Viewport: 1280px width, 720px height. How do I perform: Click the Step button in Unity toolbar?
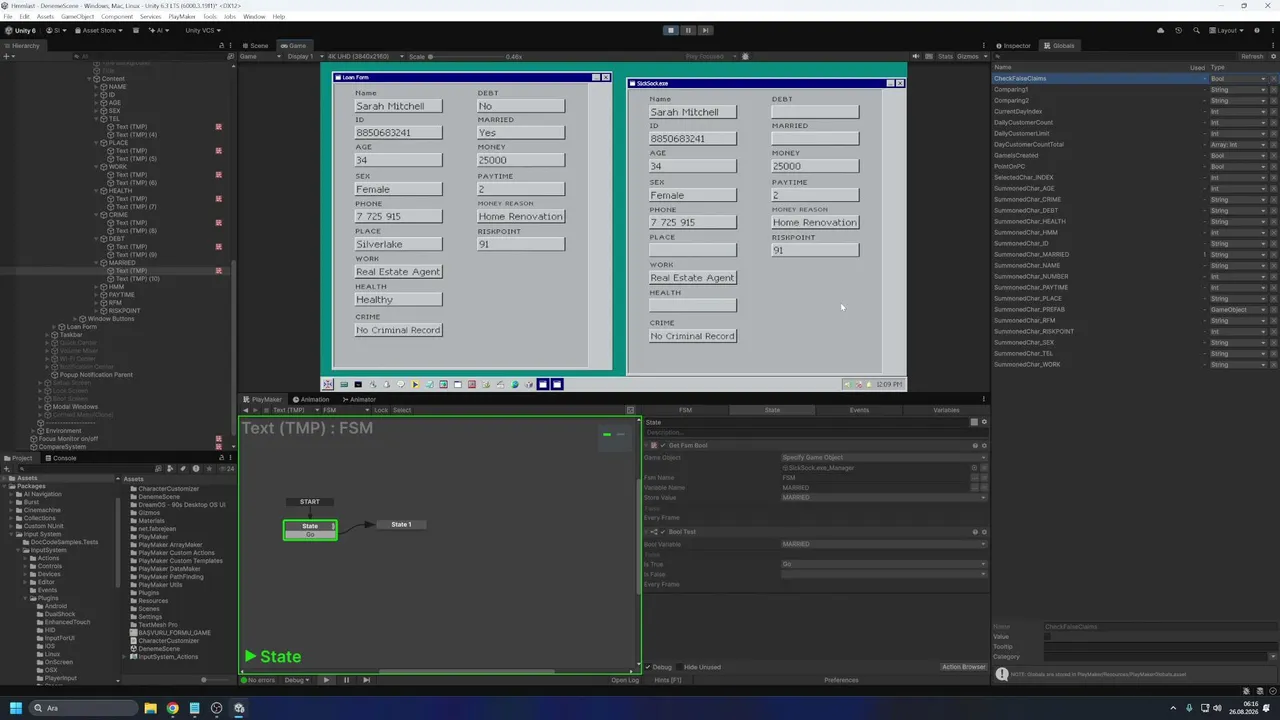click(704, 30)
